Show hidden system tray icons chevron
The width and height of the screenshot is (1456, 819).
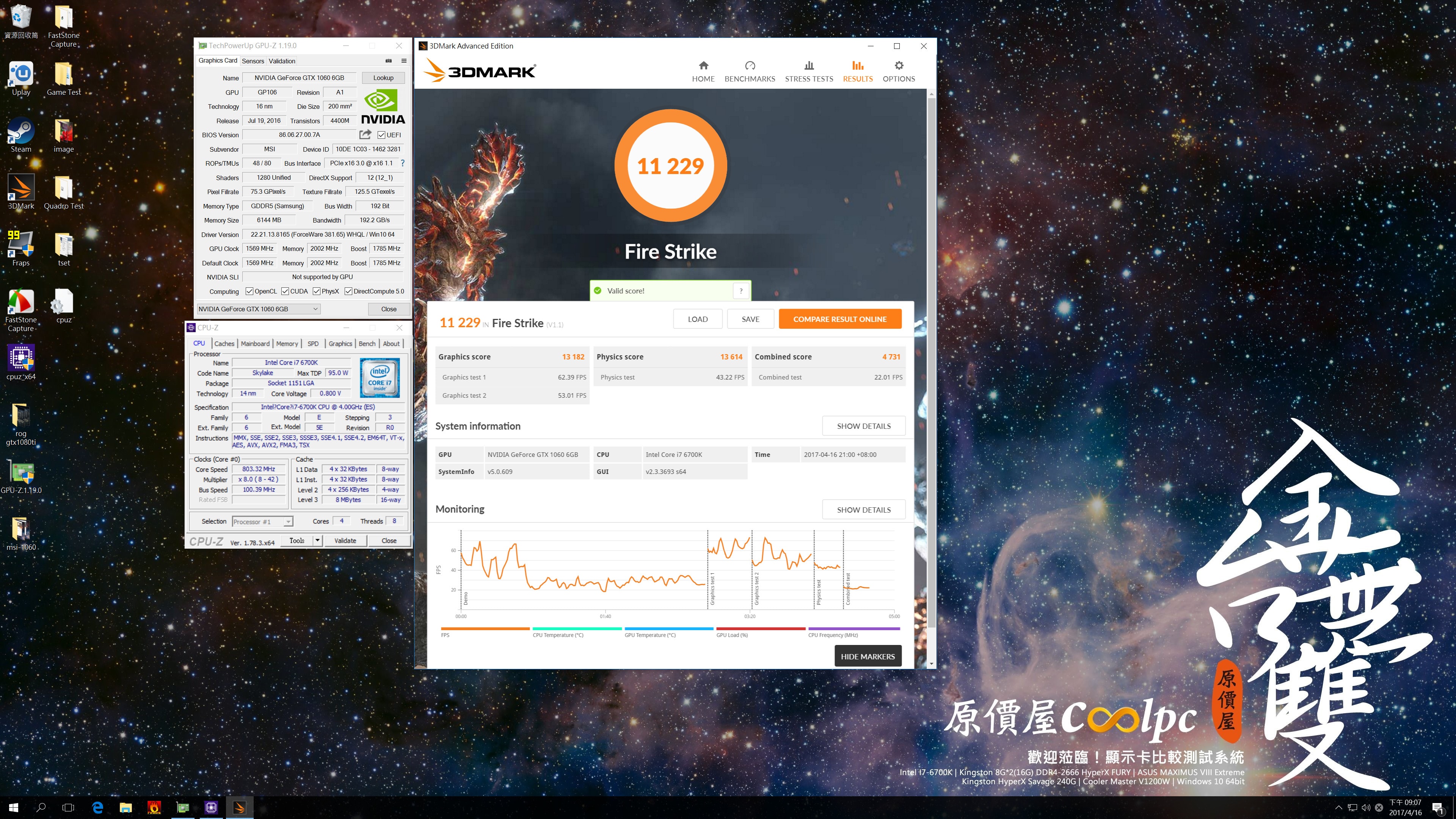coord(1338,807)
